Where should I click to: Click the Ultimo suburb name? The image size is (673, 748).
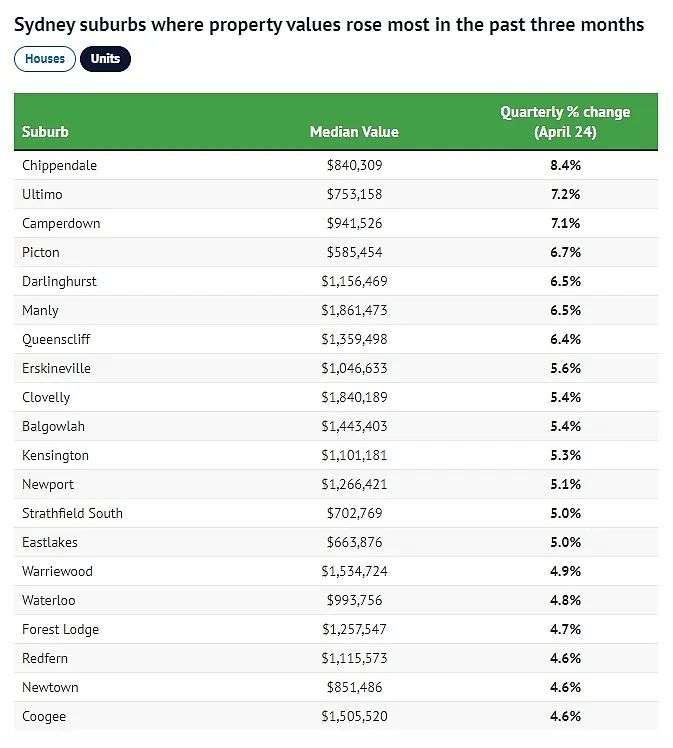click(42, 195)
